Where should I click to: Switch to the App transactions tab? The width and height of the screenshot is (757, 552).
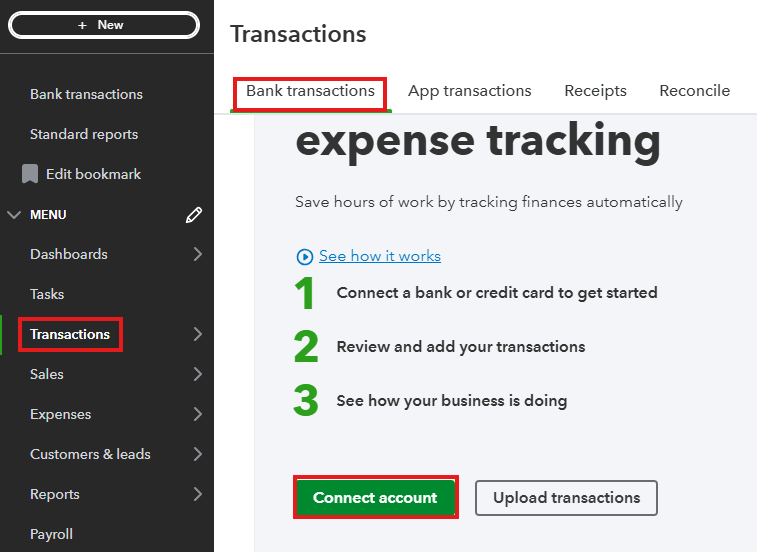click(x=469, y=91)
